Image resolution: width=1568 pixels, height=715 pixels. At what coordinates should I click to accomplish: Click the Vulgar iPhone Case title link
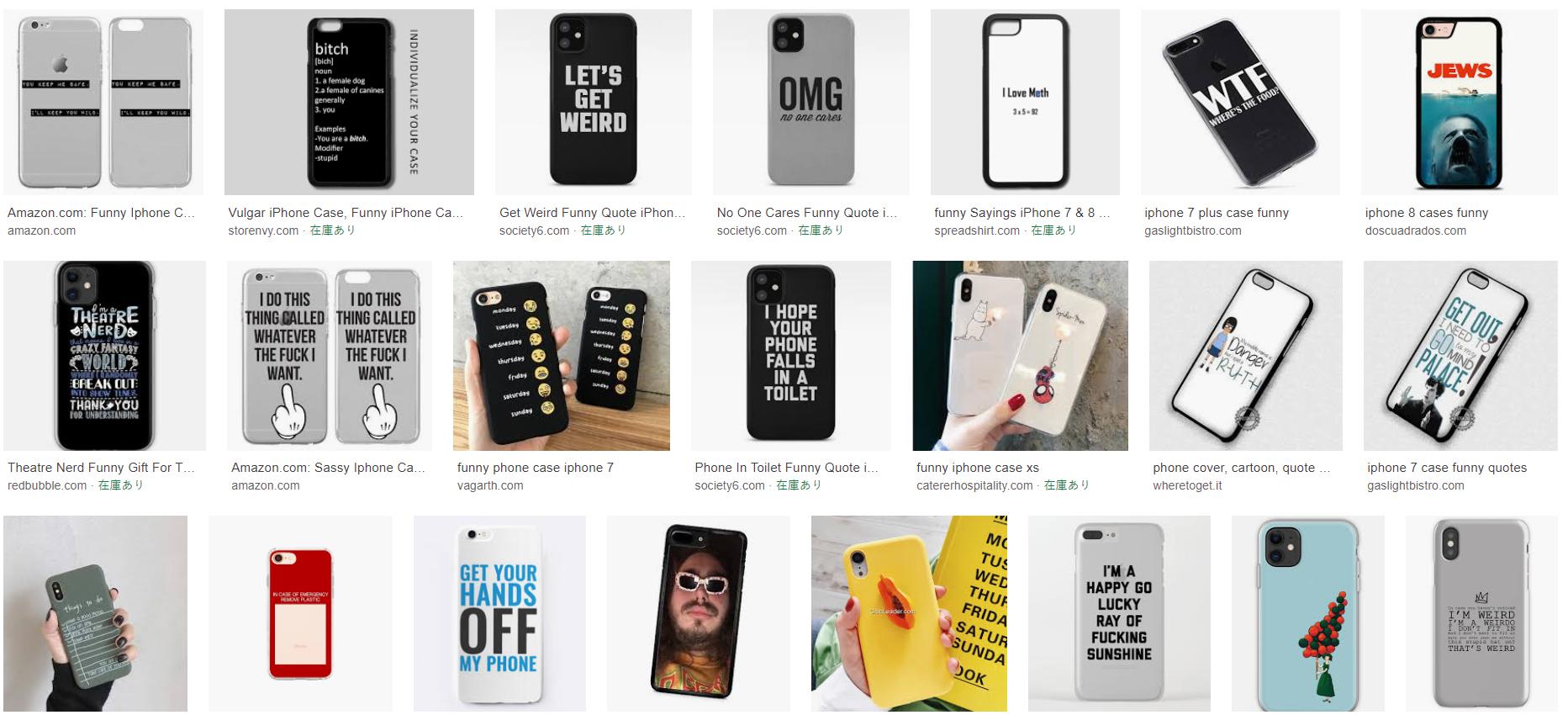[x=346, y=213]
